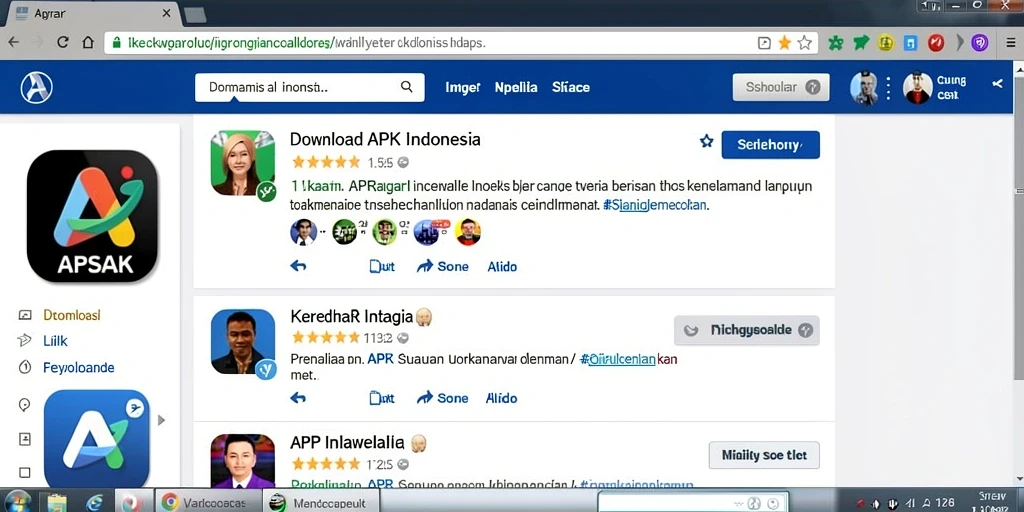Screen dimensions: 1024x512
Task: Open the three-dot menu in header
Action: point(888,88)
